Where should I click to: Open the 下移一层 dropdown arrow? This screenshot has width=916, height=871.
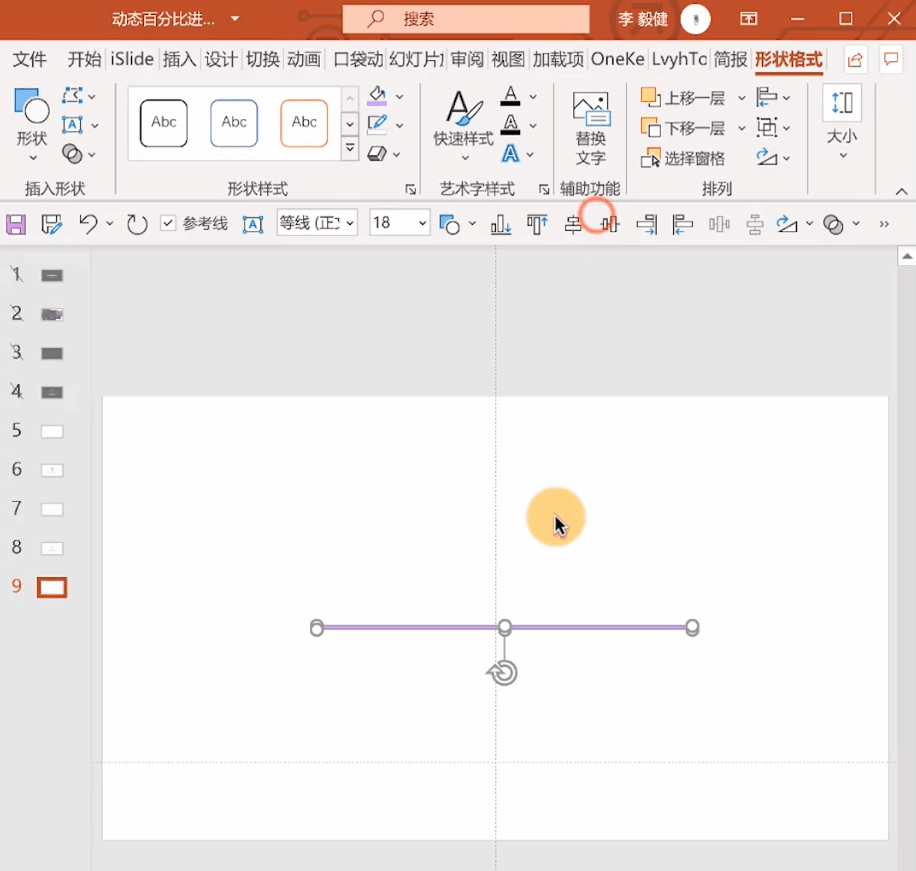pos(741,128)
